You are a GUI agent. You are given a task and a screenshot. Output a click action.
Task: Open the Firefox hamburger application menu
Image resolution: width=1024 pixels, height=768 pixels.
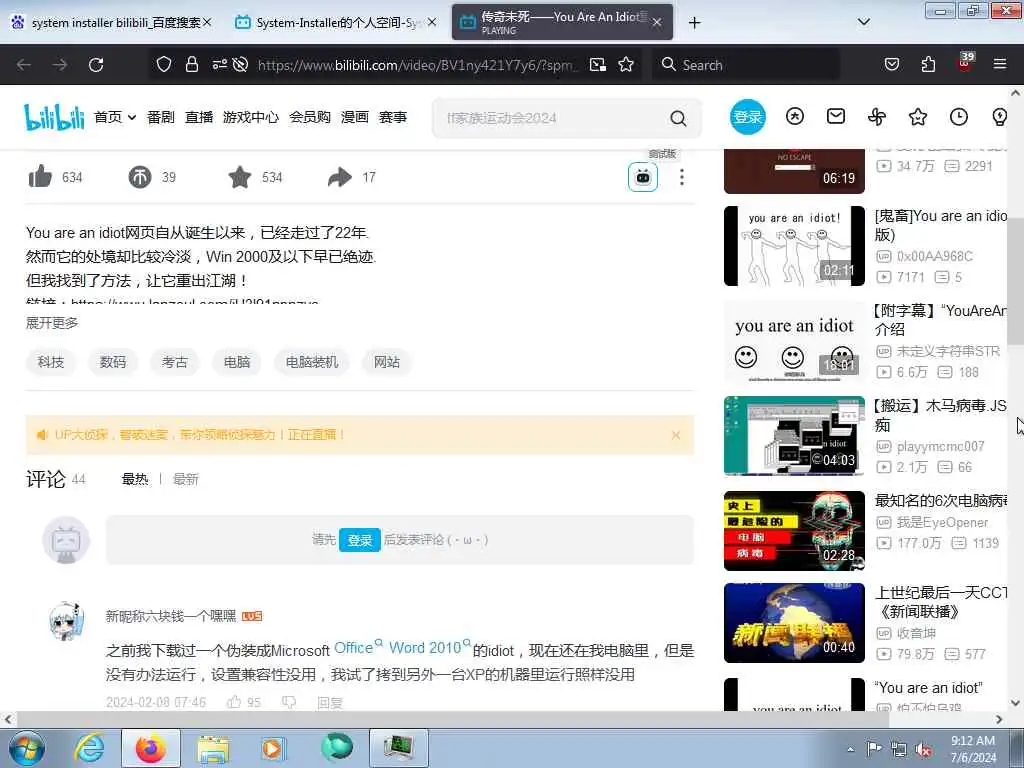tap(1000, 64)
